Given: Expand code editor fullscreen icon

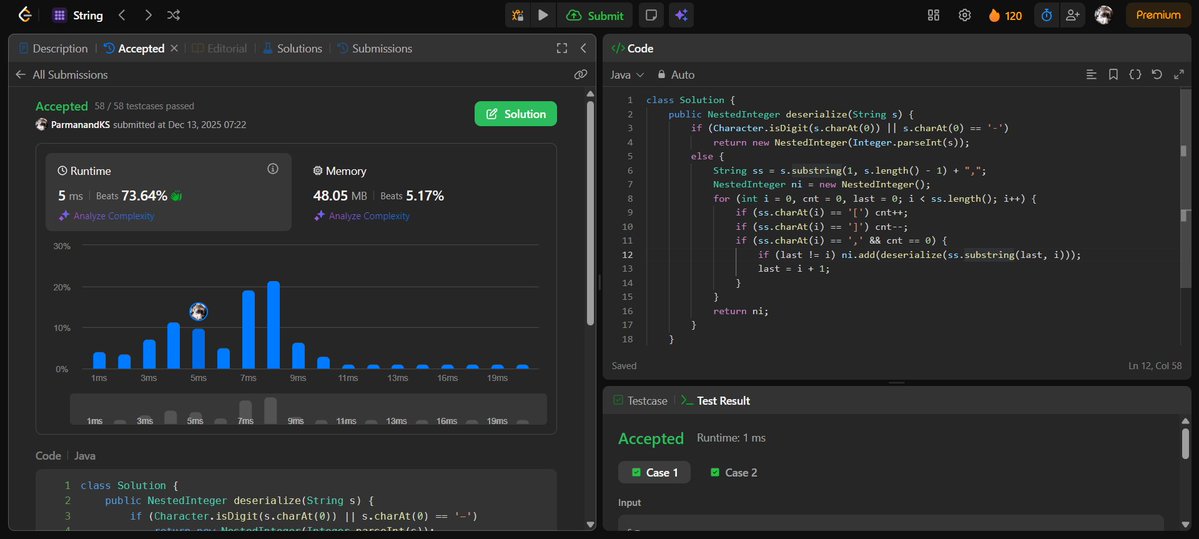Looking at the screenshot, I should point(1178,75).
